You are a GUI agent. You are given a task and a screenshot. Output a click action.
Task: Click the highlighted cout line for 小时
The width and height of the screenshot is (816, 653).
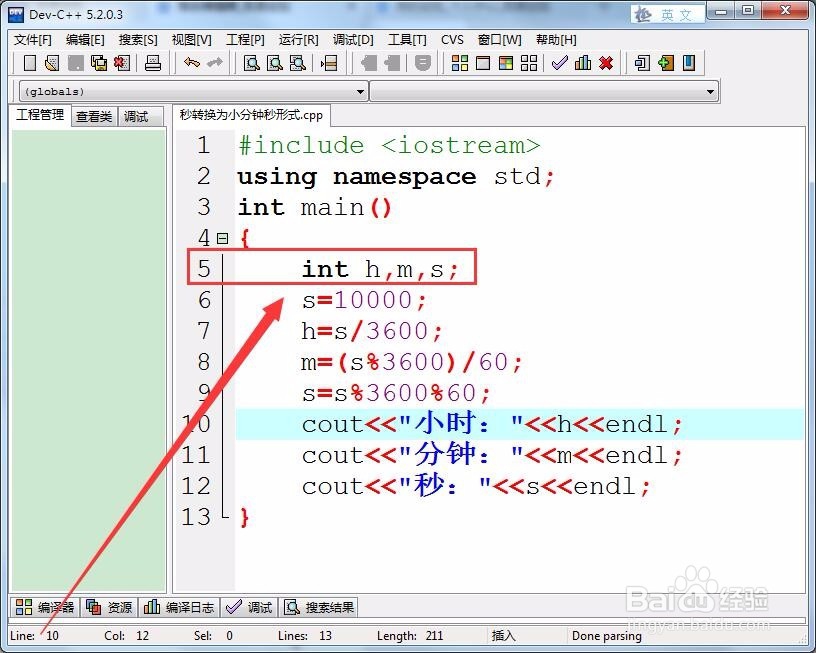tap(450, 424)
